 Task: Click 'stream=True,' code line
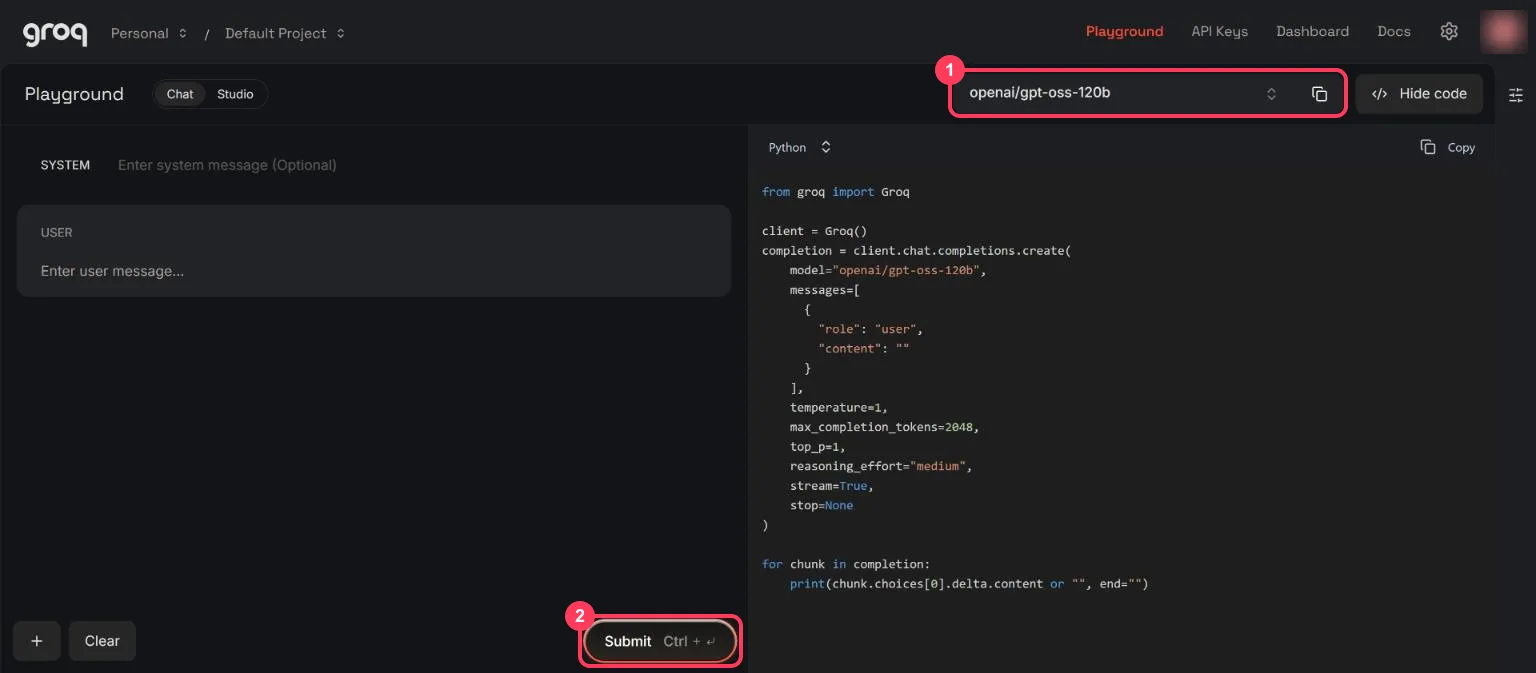point(831,486)
